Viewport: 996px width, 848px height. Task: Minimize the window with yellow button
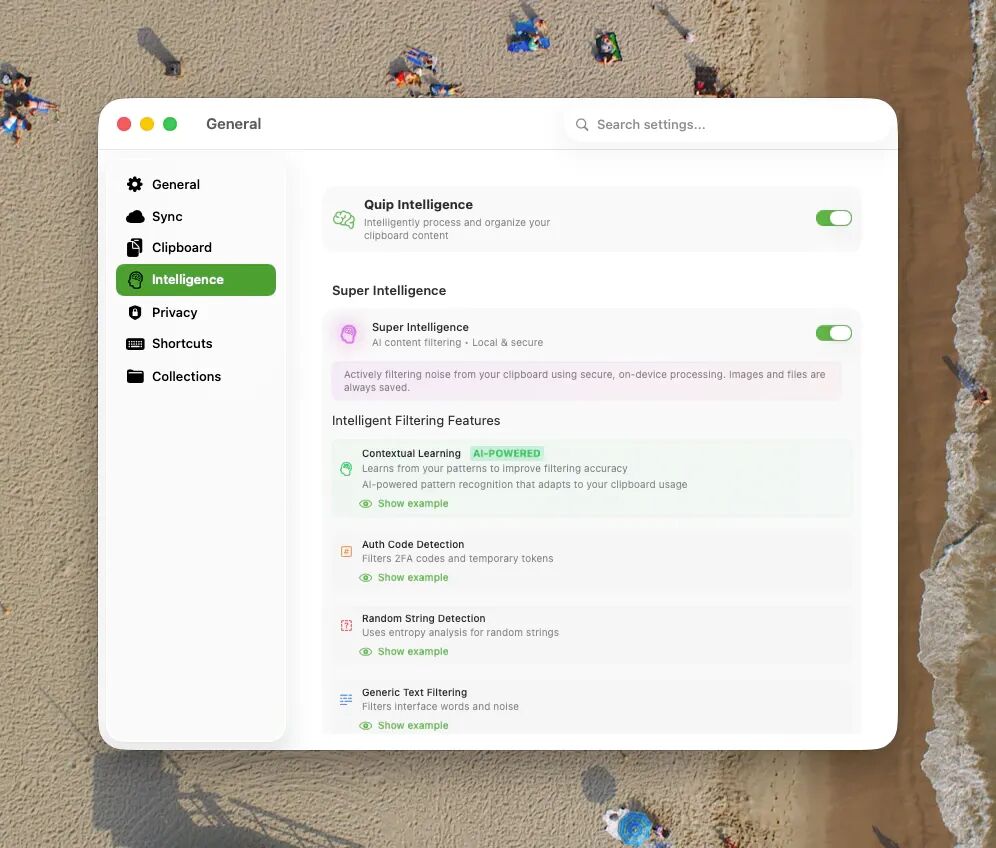pos(147,124)
